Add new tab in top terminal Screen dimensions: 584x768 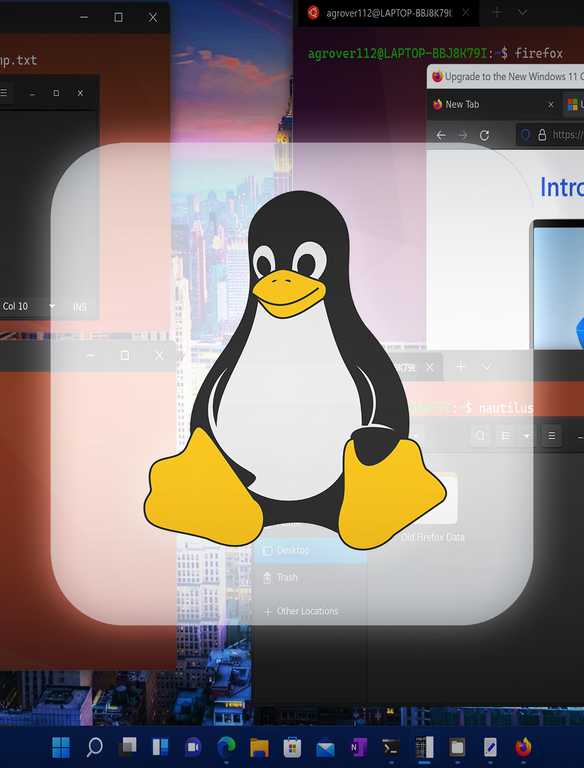497,13
